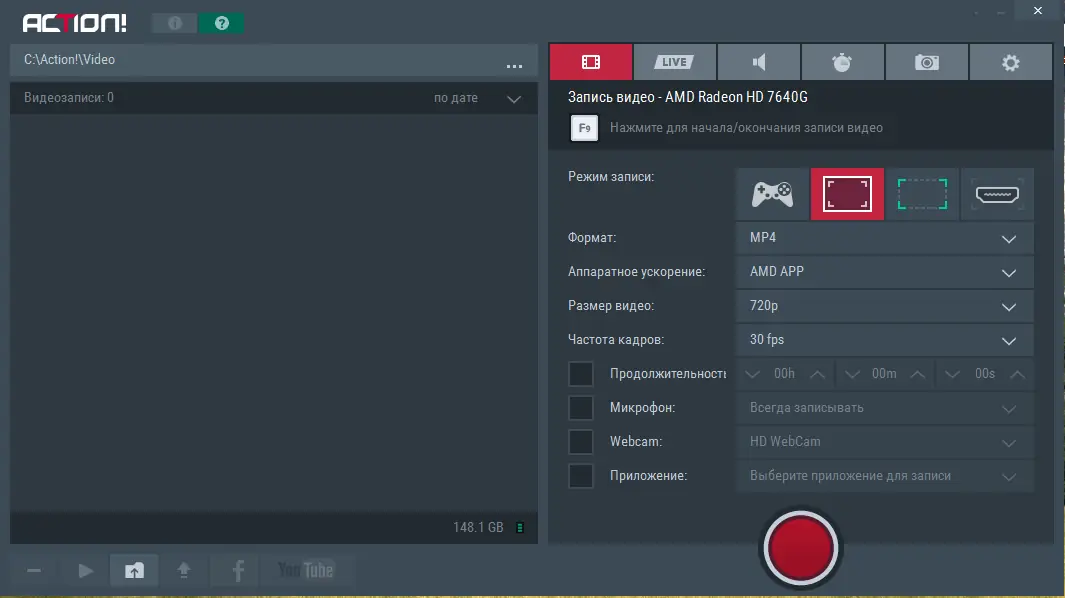1065x598 pixels.
Task: Open the Микрофон Всегда записывать dropdown
Action: click(884, 408)
